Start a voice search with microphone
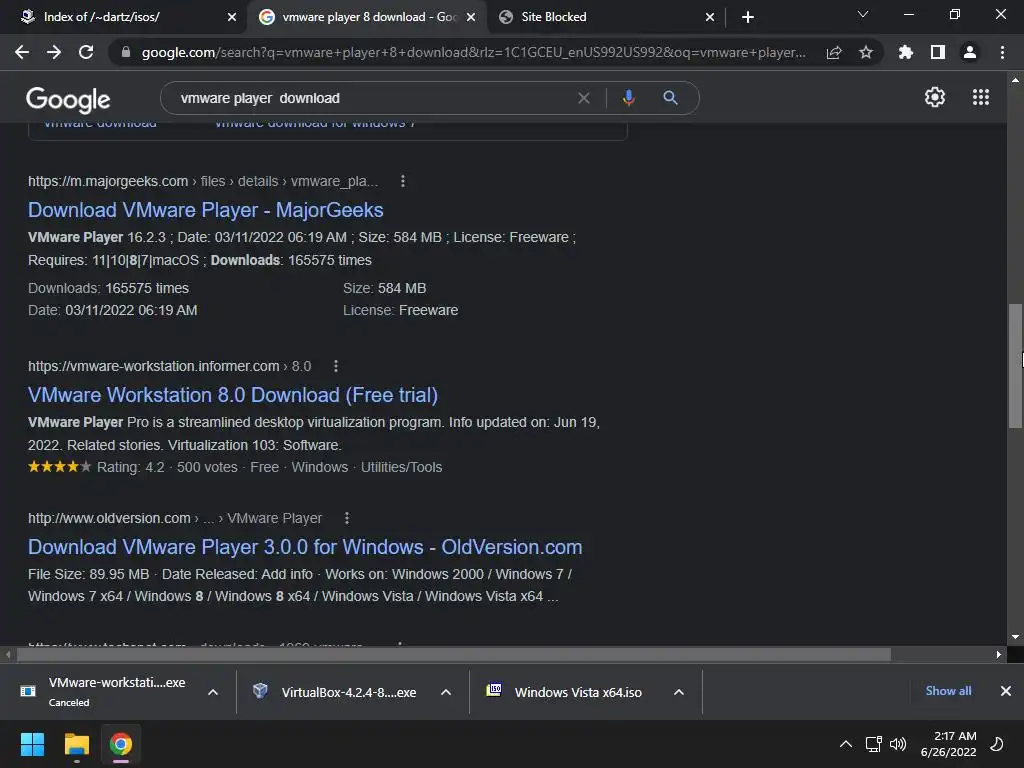The width and height of the screenshot is (1024, 768). (628, 98)
